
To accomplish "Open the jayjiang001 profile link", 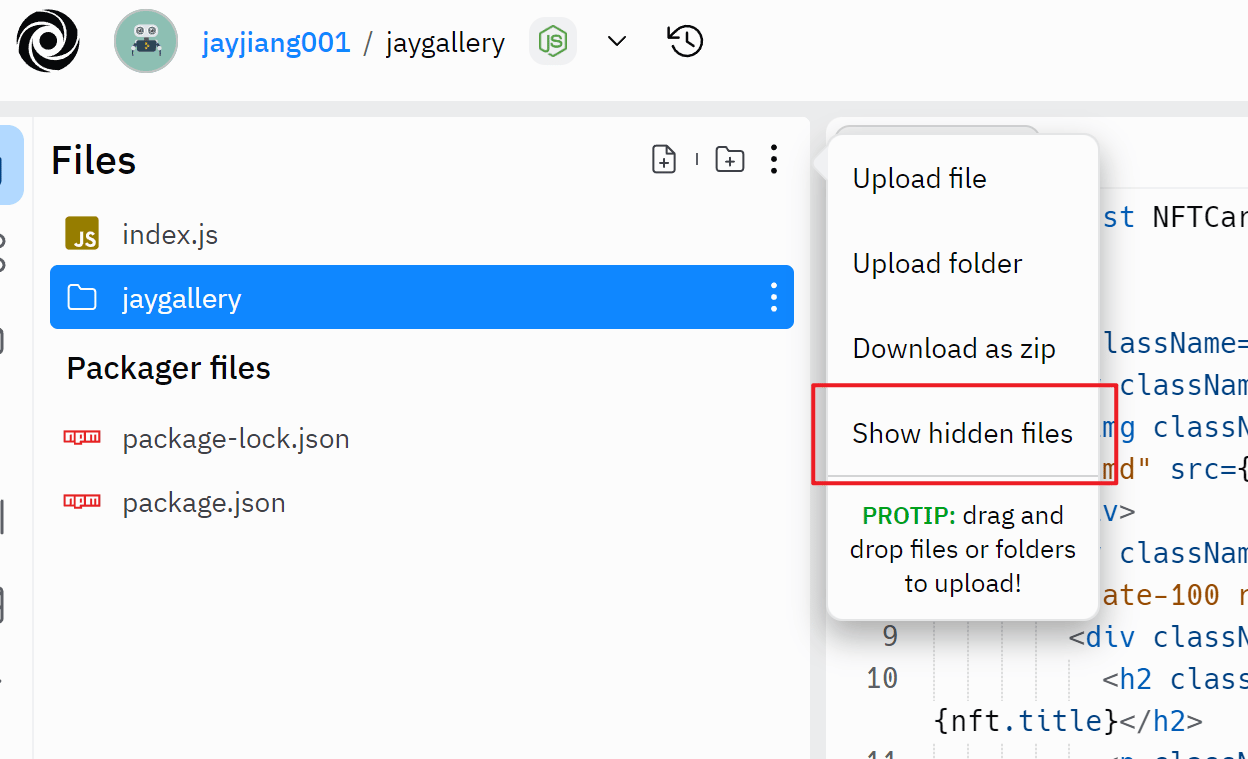I will click(276, 43).
